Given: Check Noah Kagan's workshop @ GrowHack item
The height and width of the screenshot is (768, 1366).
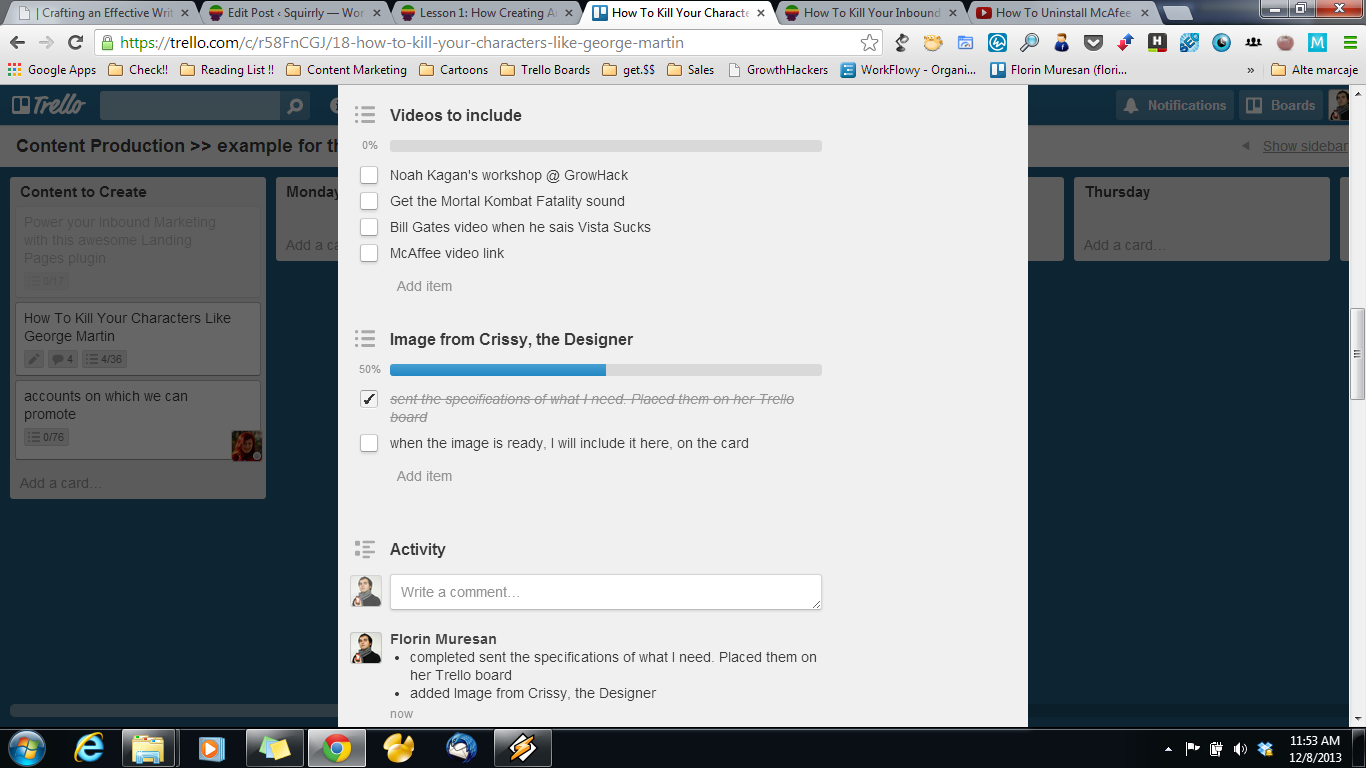Looking at the screenshot, I should [x=369, y=175].
